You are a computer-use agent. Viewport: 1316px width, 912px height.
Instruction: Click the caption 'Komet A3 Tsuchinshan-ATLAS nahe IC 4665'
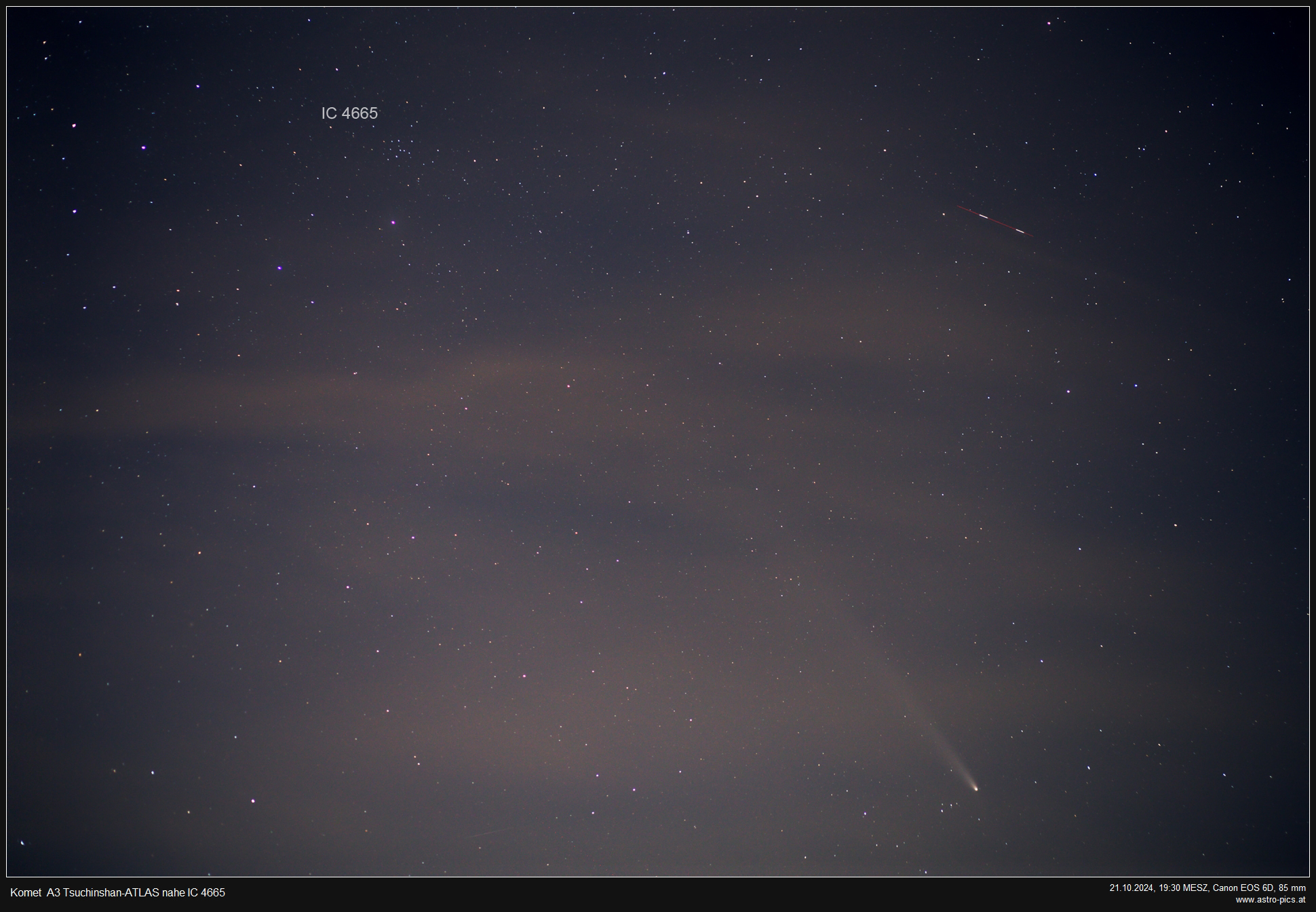point(117,892)
